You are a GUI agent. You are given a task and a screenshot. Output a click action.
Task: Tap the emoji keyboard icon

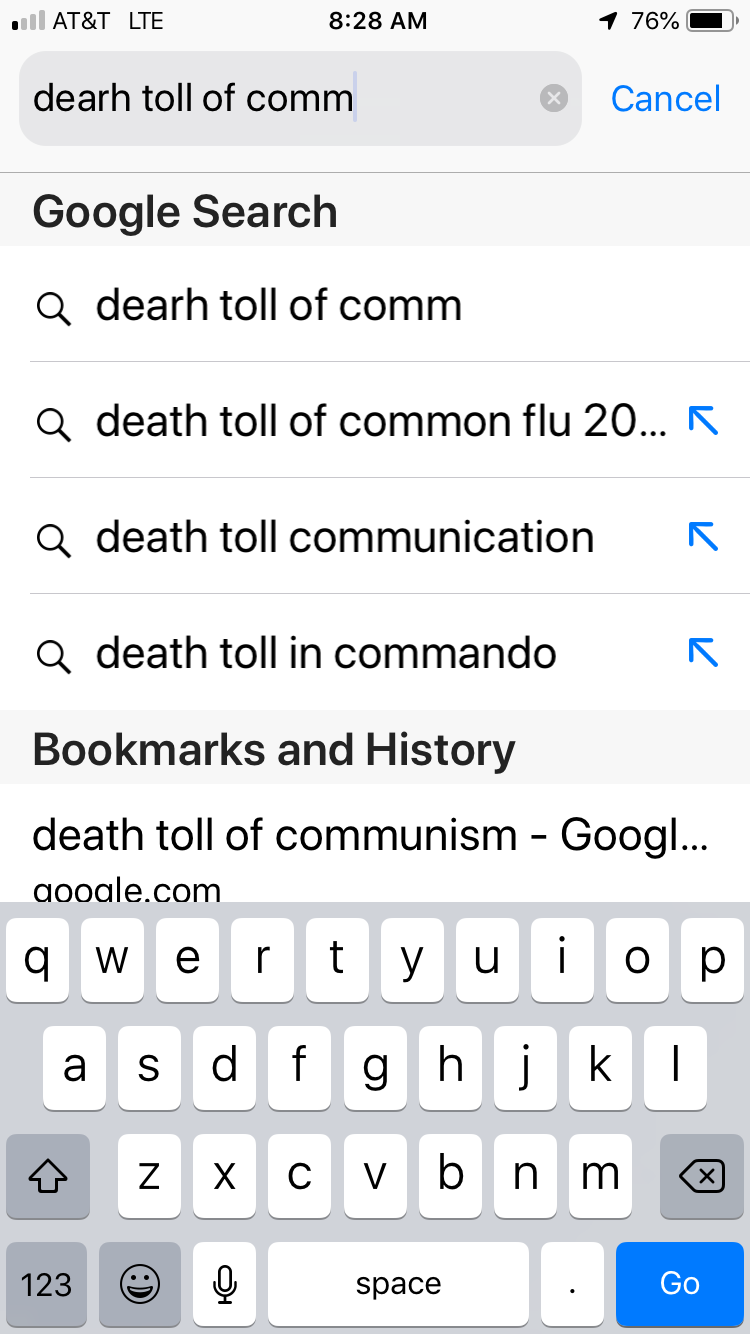[140, 1284]
